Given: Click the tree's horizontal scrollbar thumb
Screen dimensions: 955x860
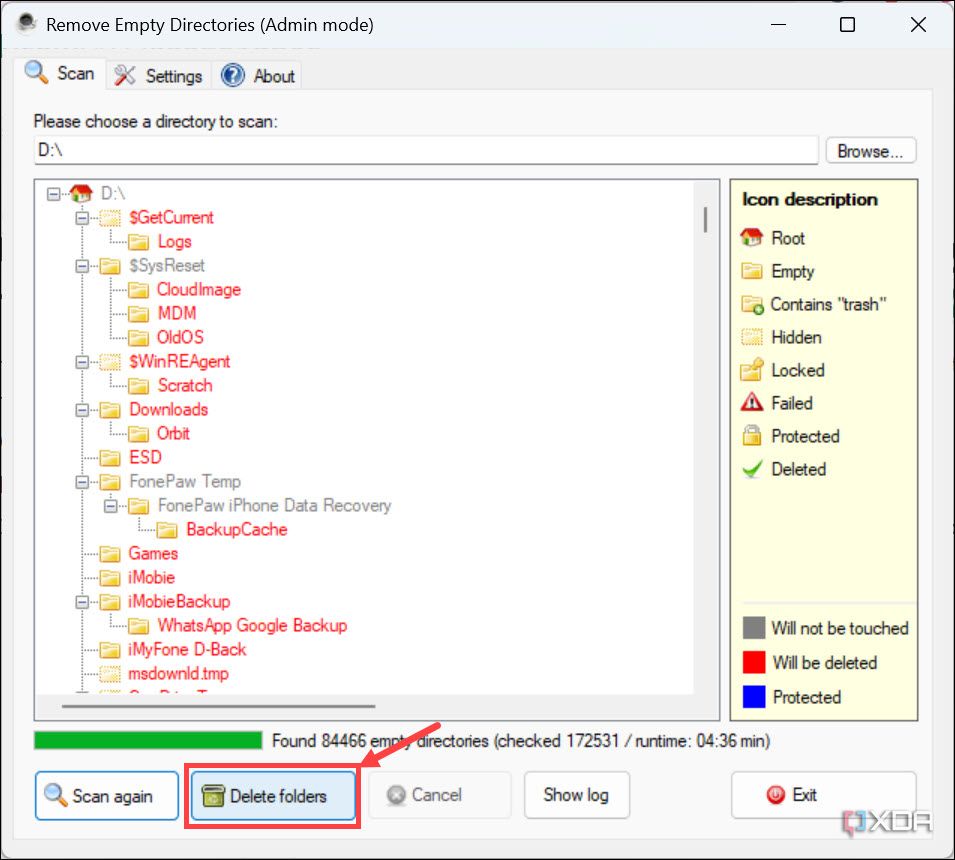Looking at the screenshot, I should pyautogui.click(x=218, y=707).
